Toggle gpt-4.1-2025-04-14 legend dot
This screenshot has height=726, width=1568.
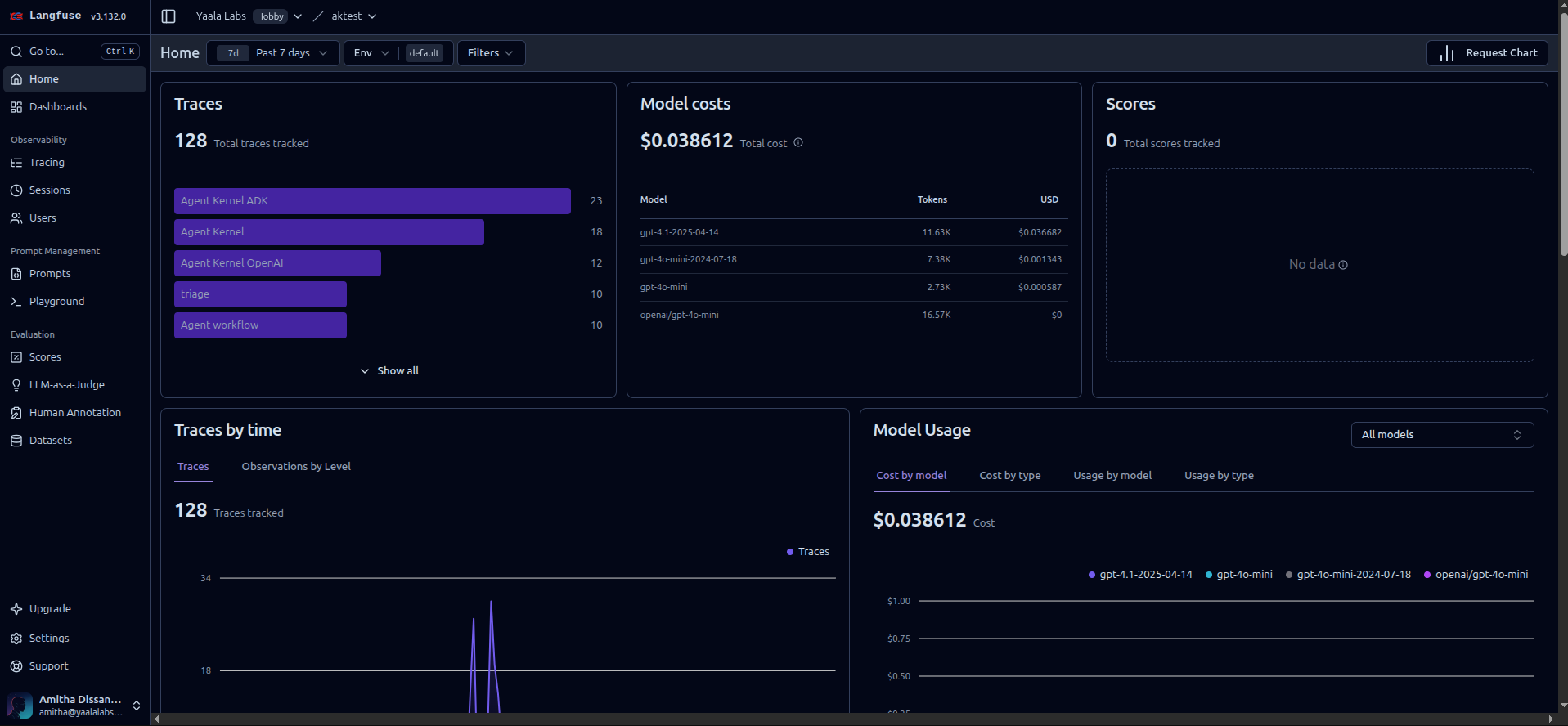(1092, 575)
